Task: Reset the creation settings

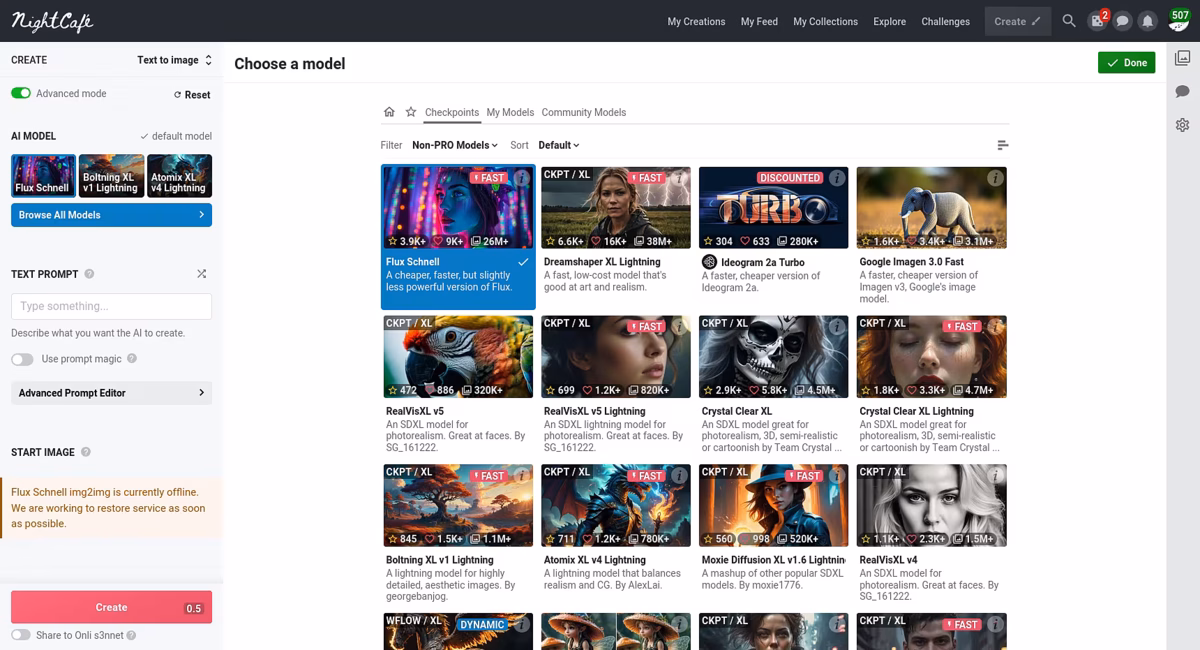Action: pyautogui.click(x=192, y=95)
